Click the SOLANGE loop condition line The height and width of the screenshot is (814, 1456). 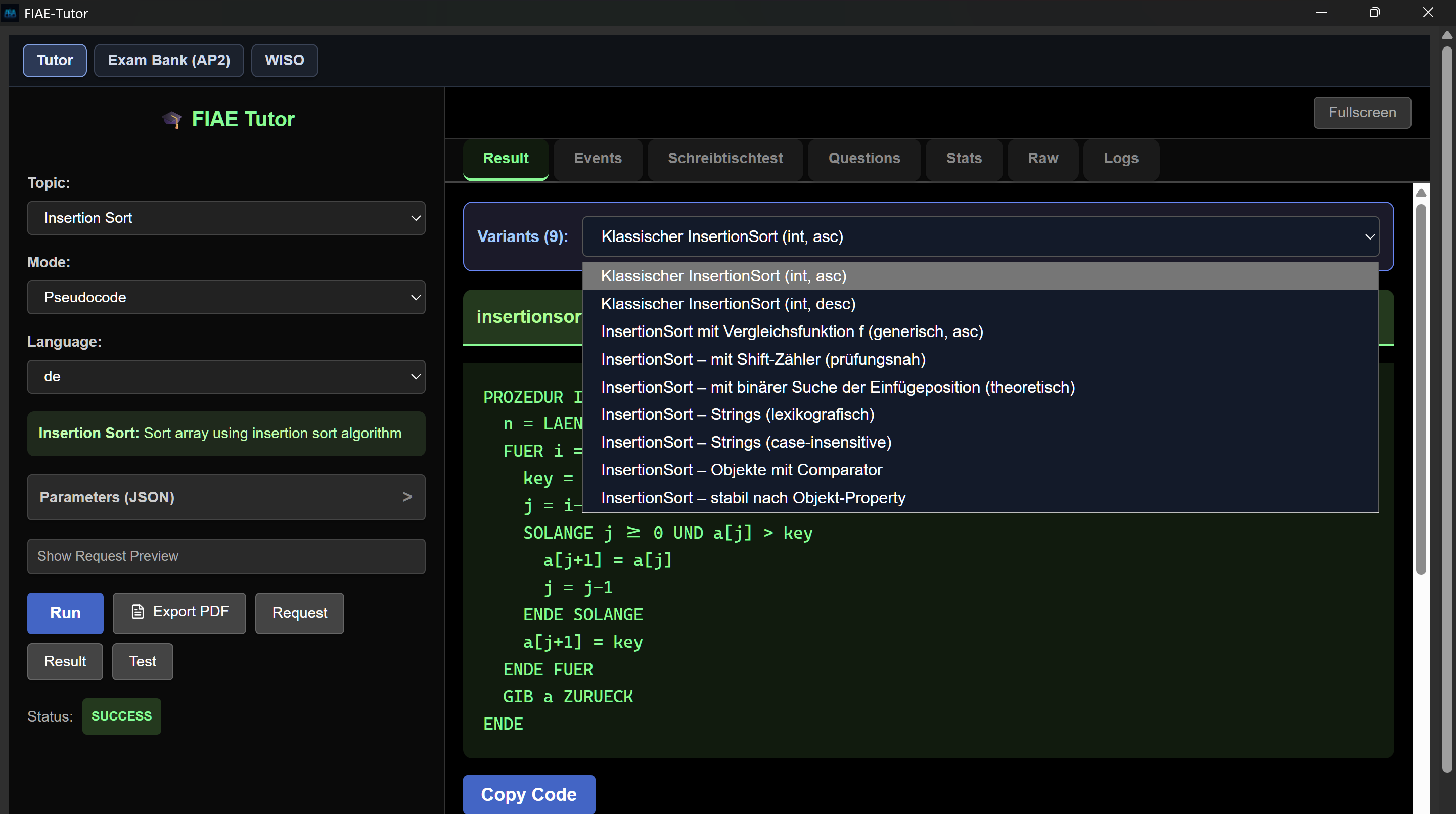pyautogui.click(x=667, y=533)
